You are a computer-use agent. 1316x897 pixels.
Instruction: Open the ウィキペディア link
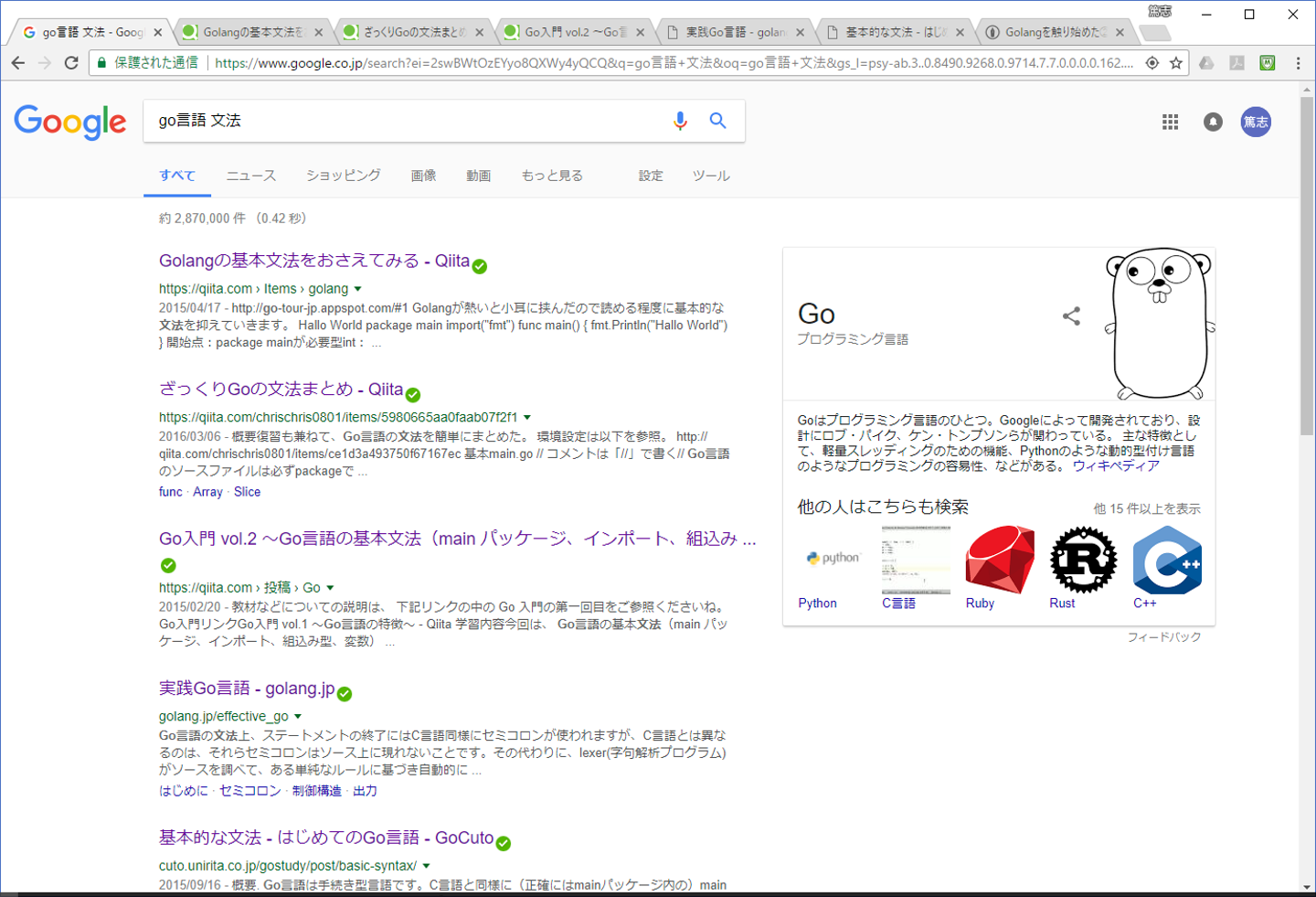(x=1116, y=466)
